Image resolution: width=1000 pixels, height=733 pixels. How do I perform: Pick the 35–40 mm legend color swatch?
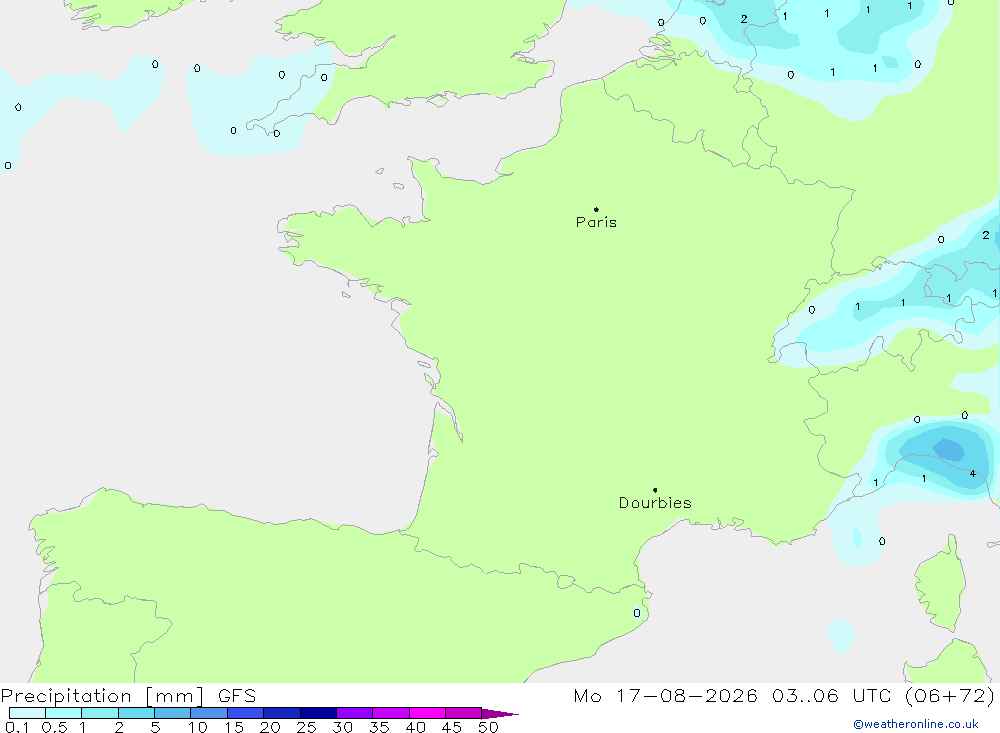[390, 713]
